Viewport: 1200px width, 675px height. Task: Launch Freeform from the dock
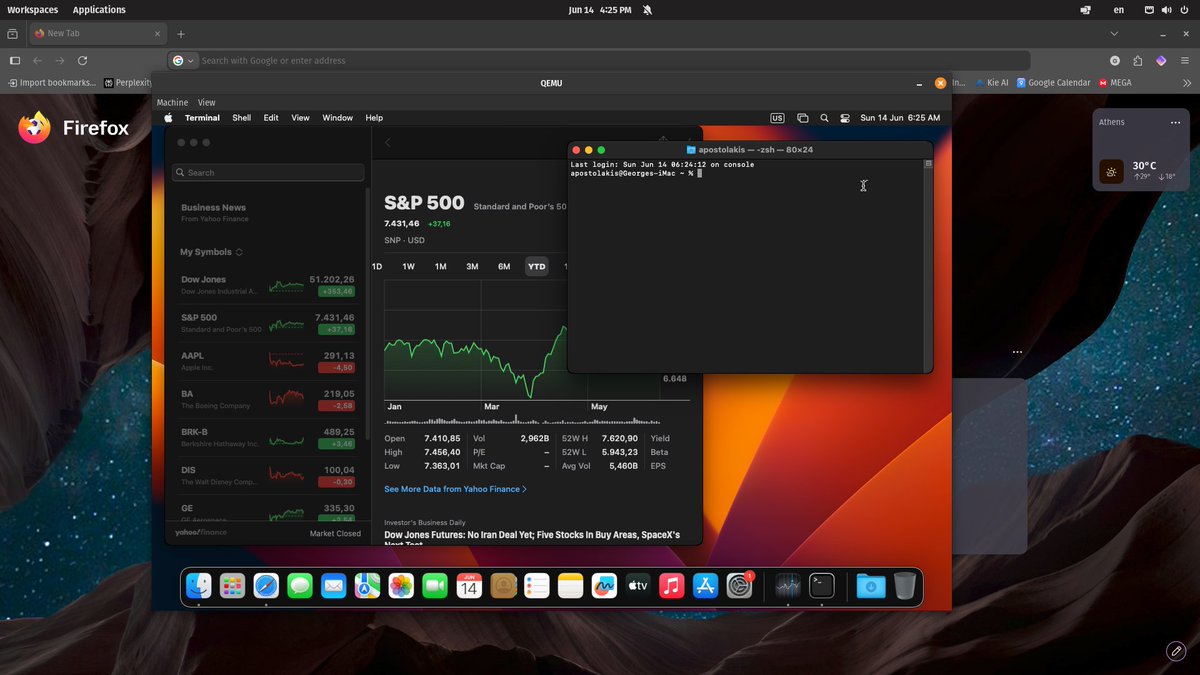(604, 586)
